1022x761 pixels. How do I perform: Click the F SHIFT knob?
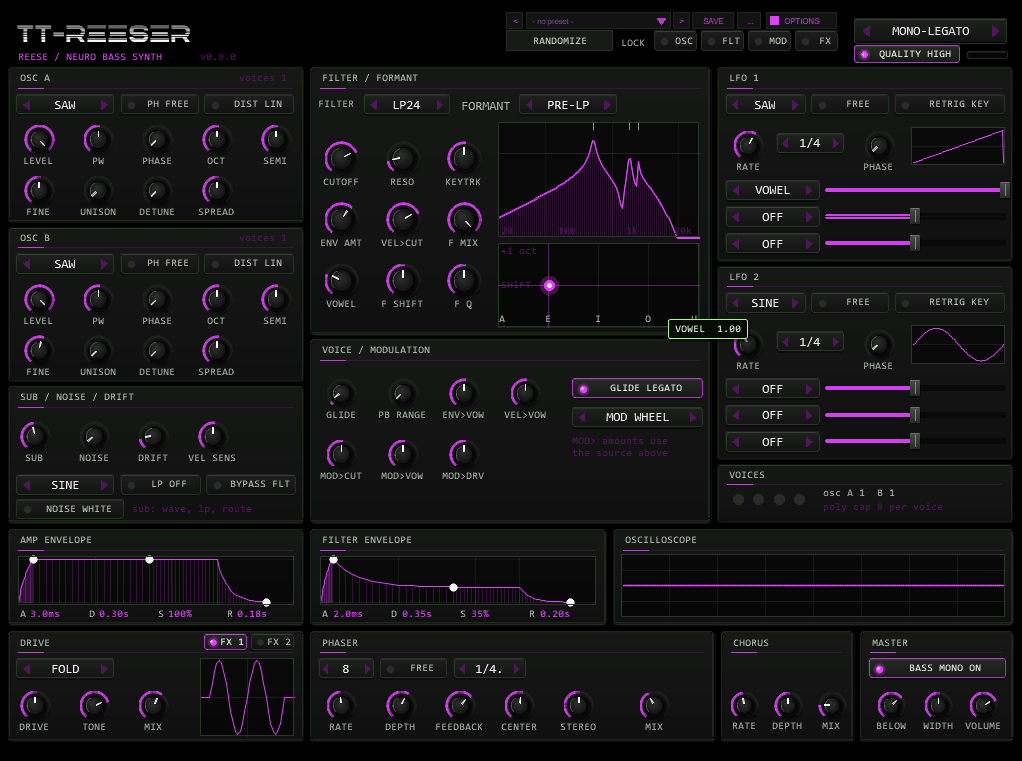point(402,280)
